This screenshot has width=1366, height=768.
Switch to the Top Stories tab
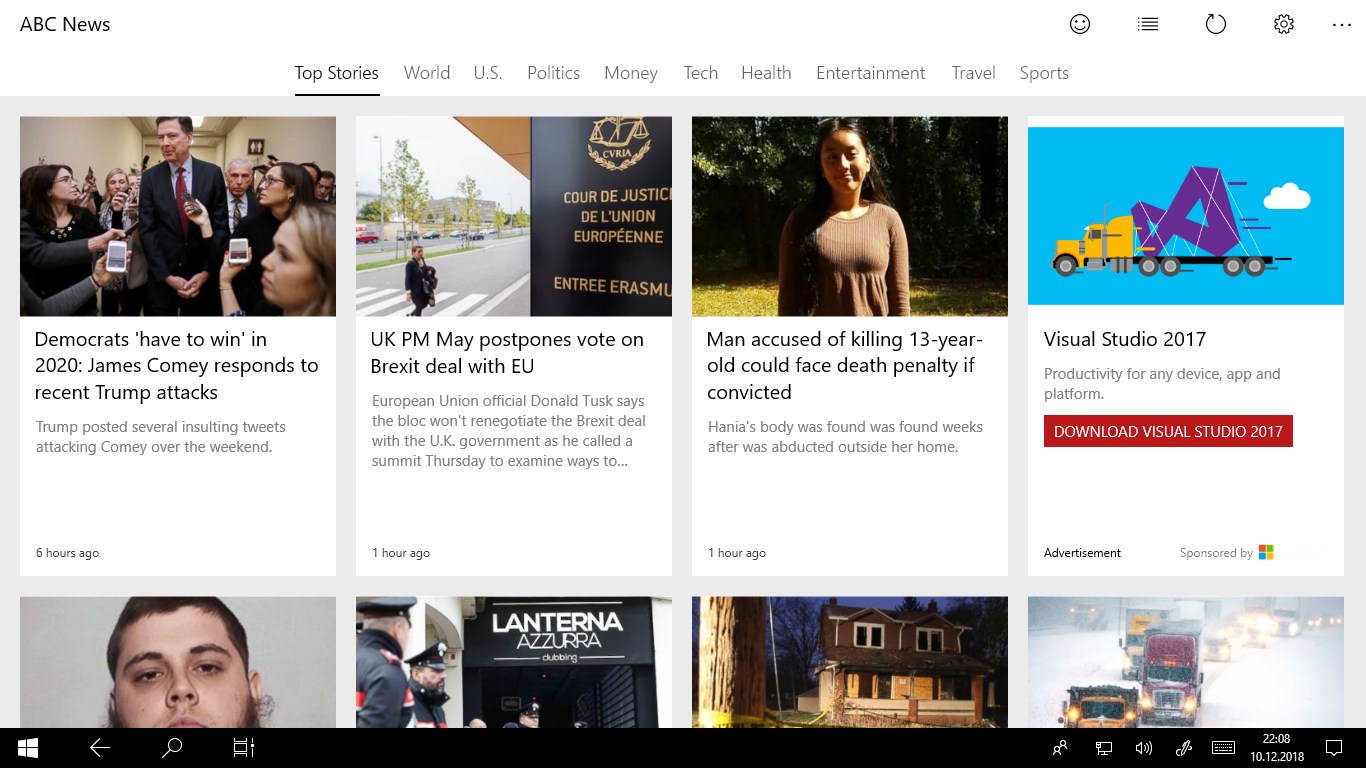337,73
